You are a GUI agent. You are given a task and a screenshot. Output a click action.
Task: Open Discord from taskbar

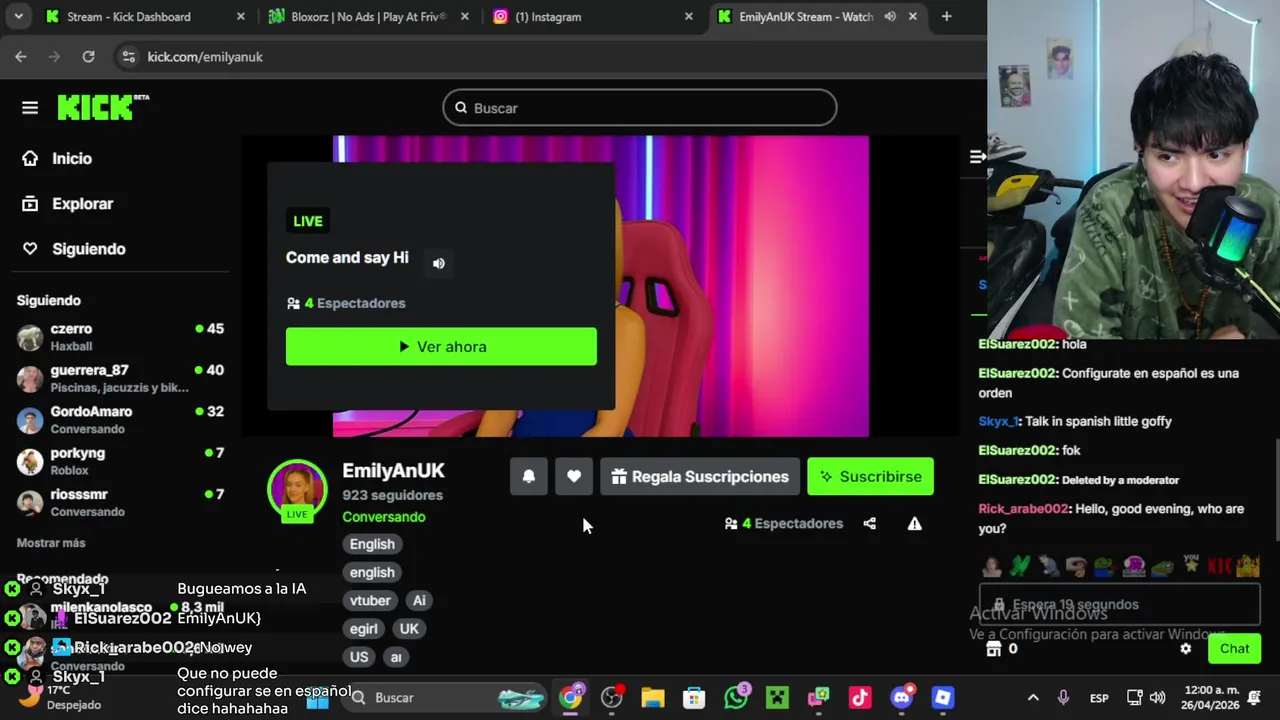point(902,697)
